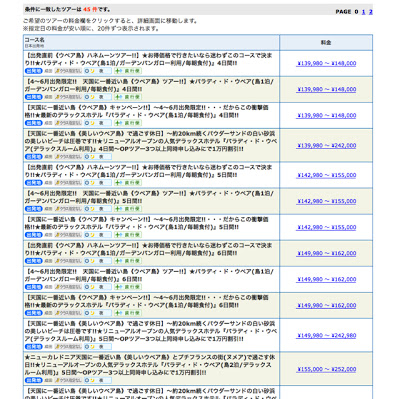The height and width of the screenshot is (399, 400).
Task: Click the 料金 column header
Action: pyautogui.click(x=326, y=43)
